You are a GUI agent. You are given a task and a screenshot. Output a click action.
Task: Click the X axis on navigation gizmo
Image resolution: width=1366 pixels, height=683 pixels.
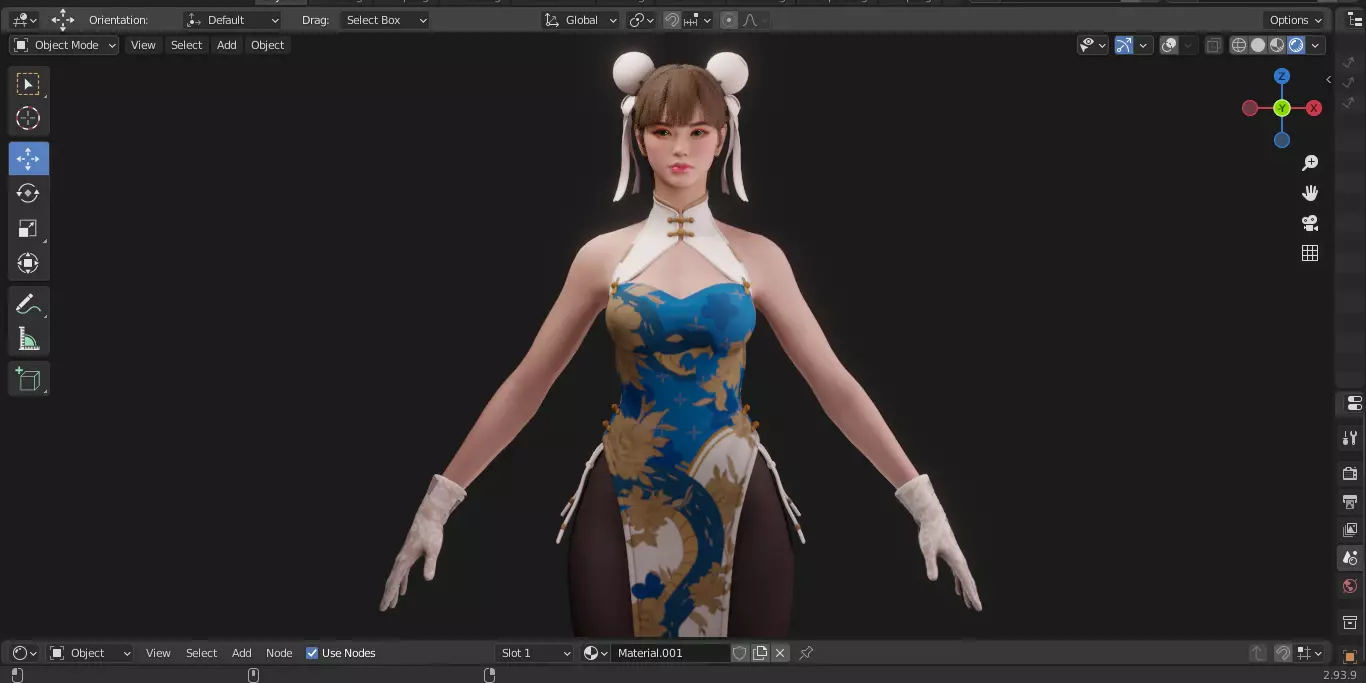pyautogui.click(x=1314, y=108)
